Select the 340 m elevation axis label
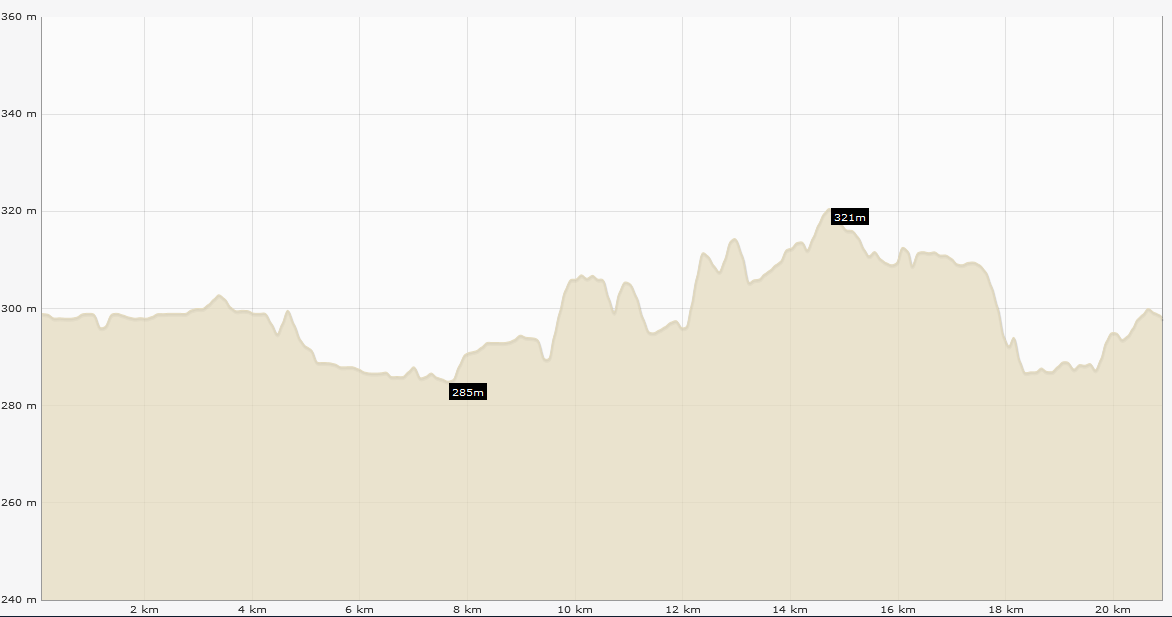Screen dimensions: 1172x617 [x=19, y=114]
